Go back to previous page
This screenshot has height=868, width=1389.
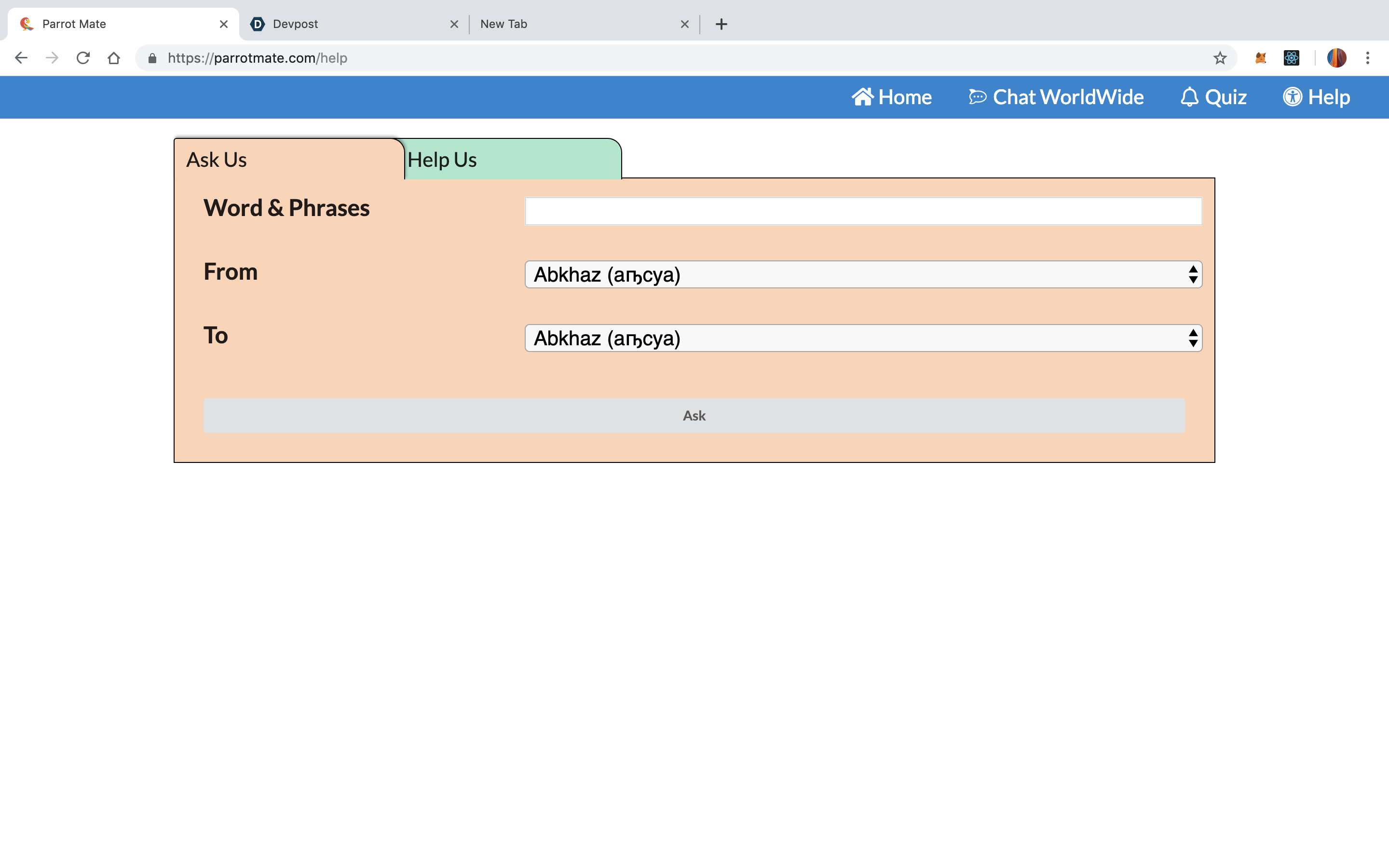tap(21, 58)
